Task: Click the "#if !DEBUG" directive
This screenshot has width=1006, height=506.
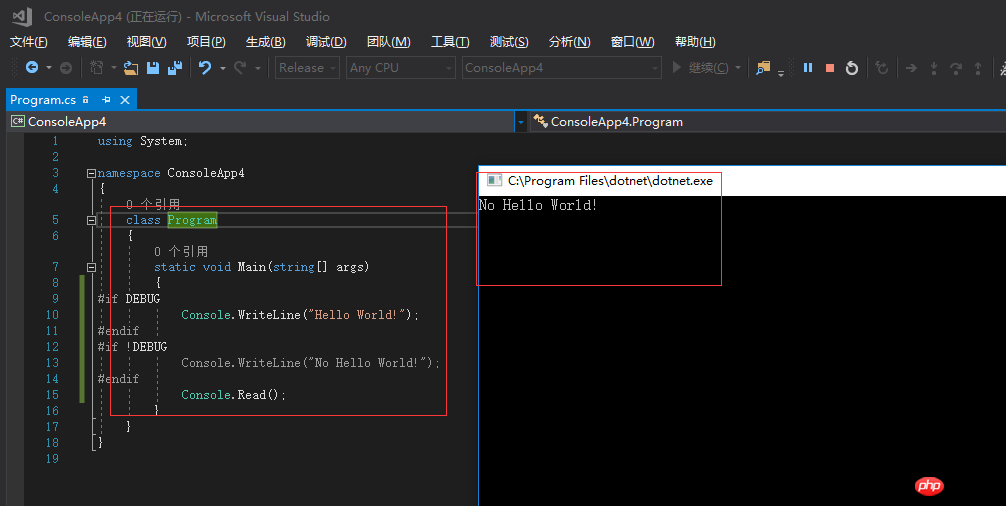Action: pyautogui.click(x=132, y=347)
